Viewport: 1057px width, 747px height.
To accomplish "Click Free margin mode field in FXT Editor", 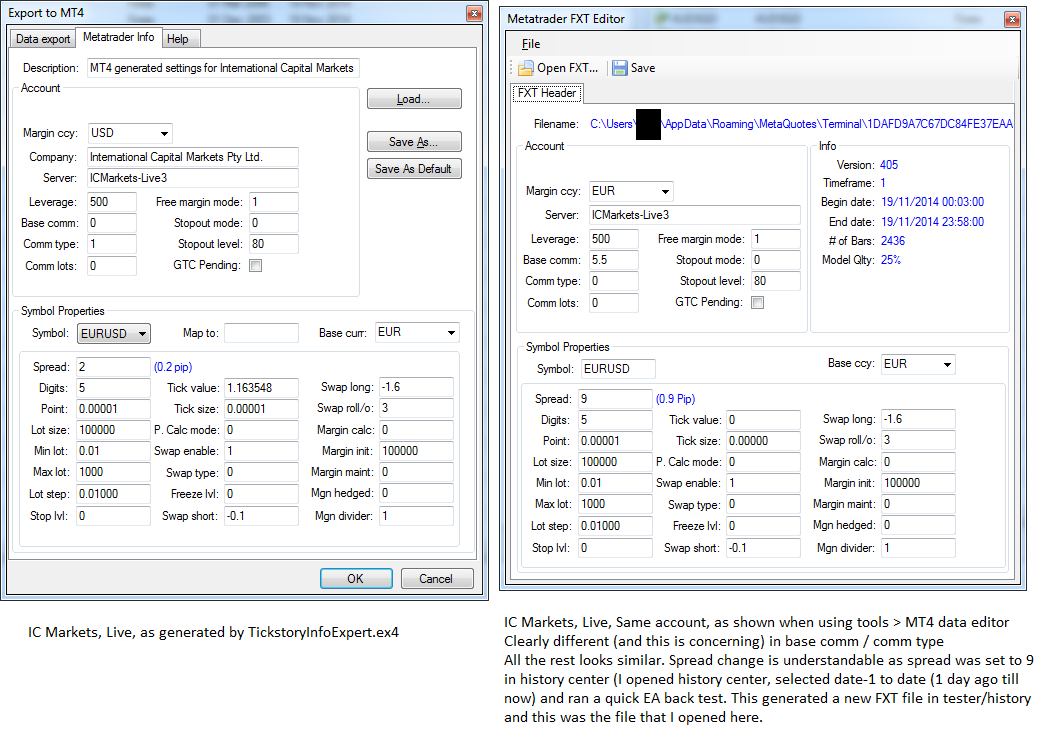I will [x=776, y=239].
